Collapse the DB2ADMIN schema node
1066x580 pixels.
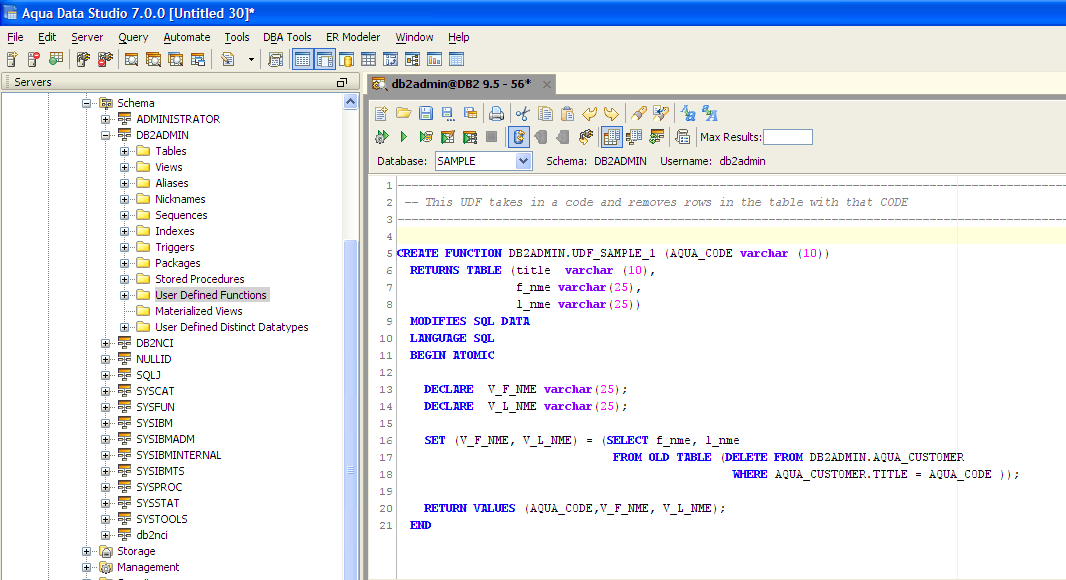click(106, 135)
